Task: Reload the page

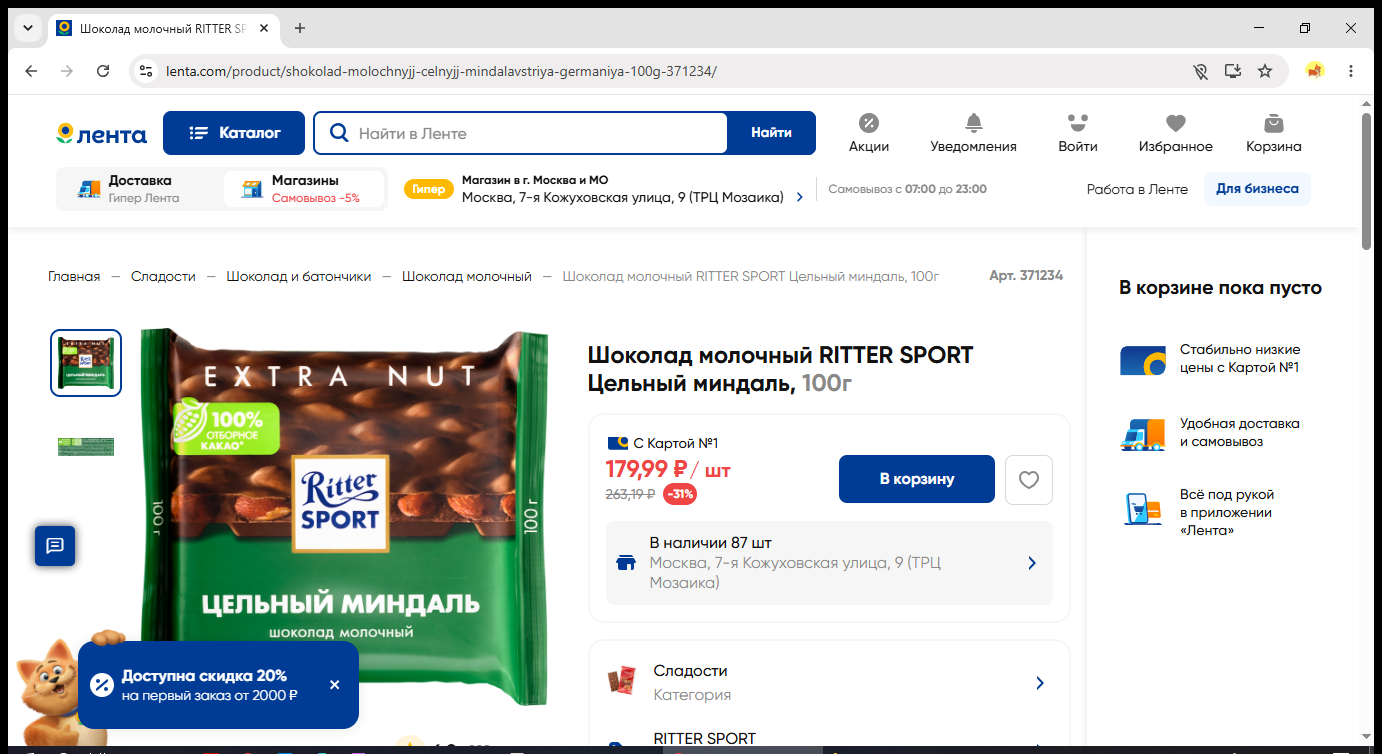Action: 103,71
